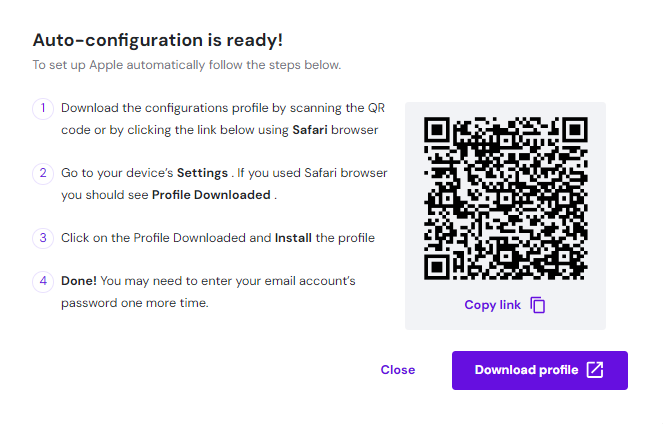Screen dimensions: 663x424
Task: Copy the profile link via Copy link text
Action: tap(492, 305)
